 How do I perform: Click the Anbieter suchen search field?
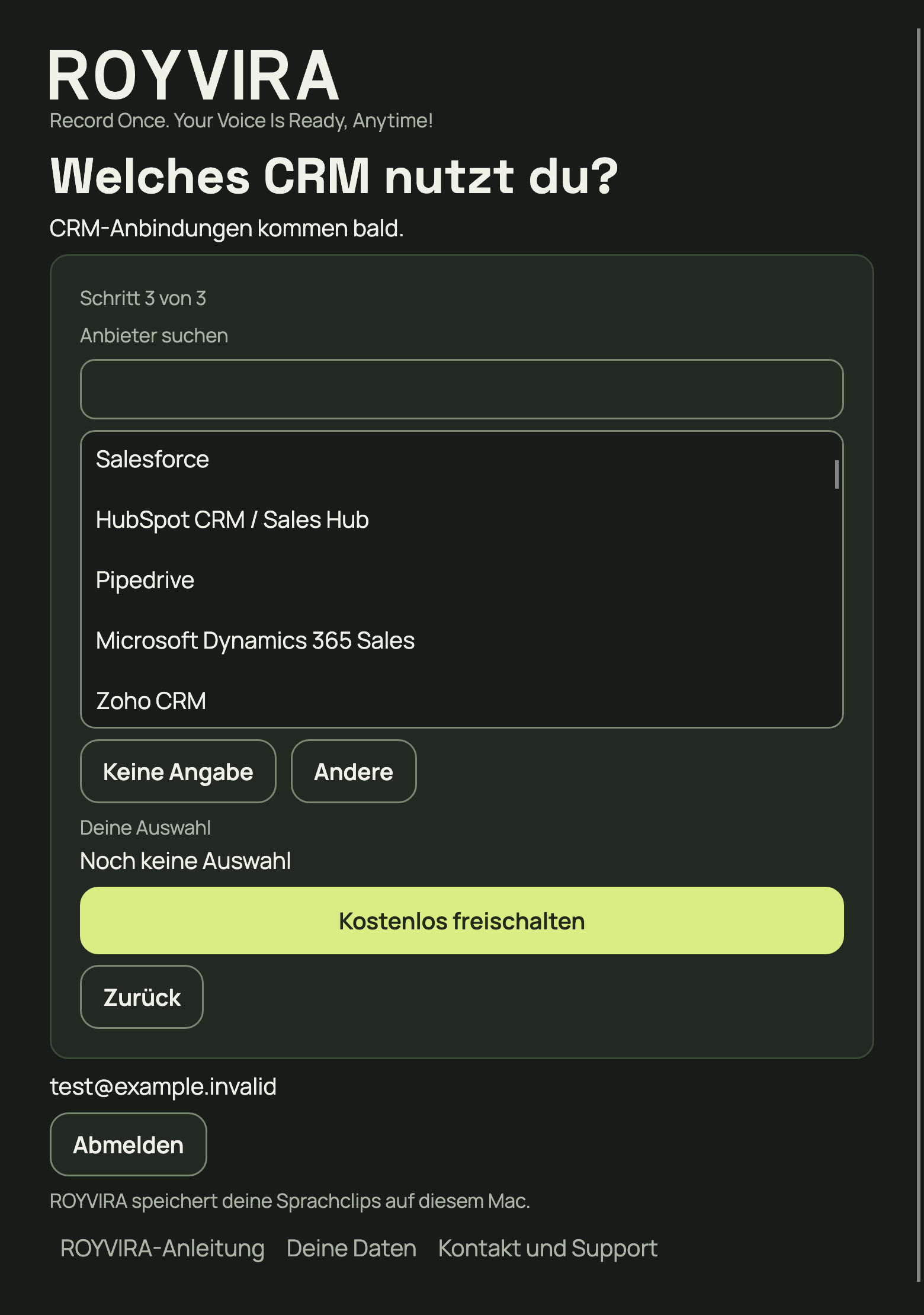tap(461, 389)
